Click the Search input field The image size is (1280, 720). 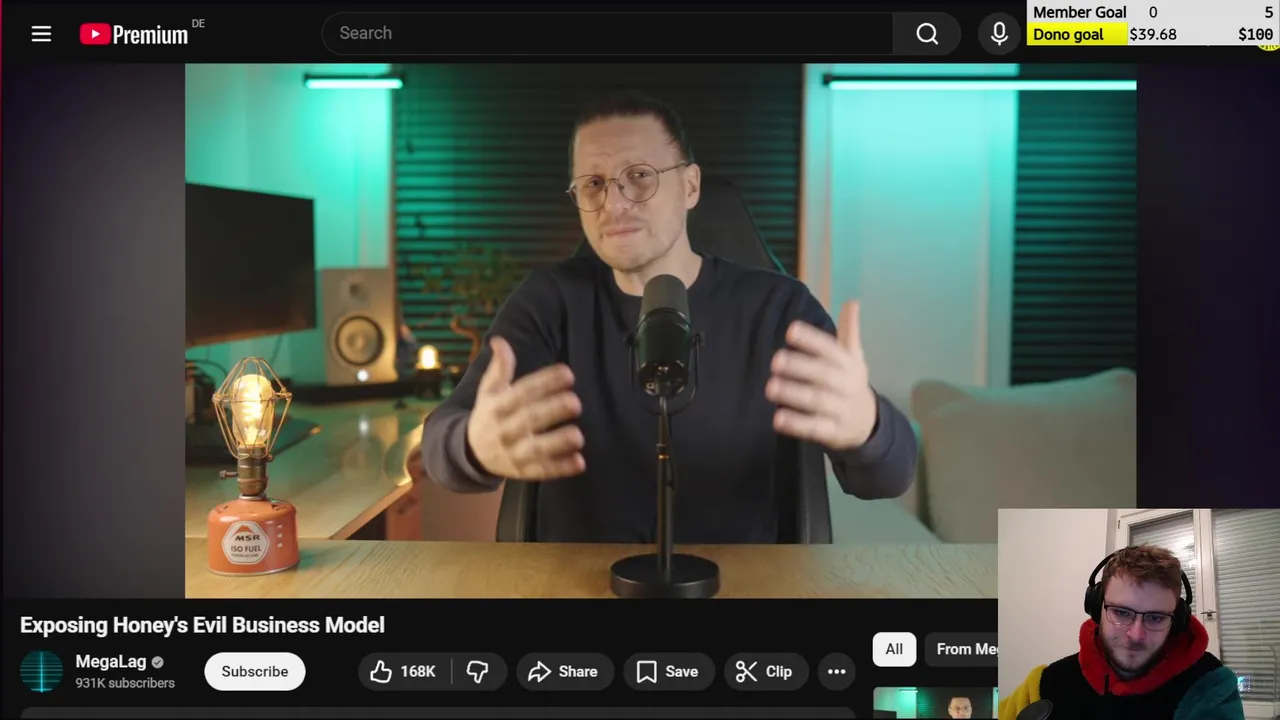click(607, 33)
